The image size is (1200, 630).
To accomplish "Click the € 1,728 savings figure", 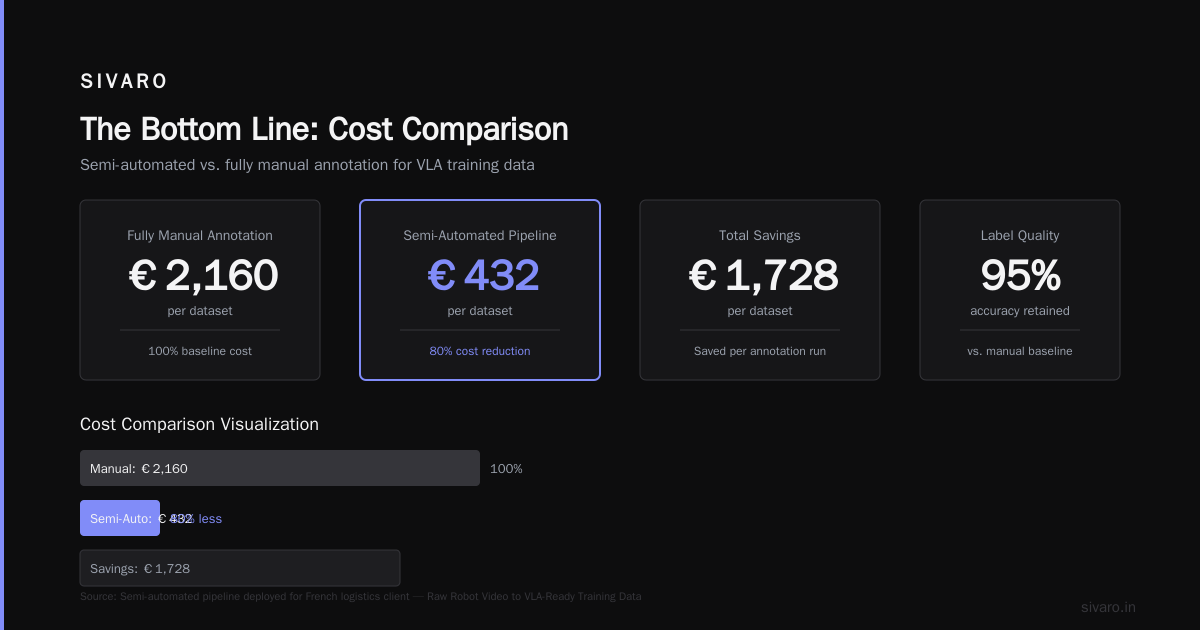I will click(x=764, y=275).
